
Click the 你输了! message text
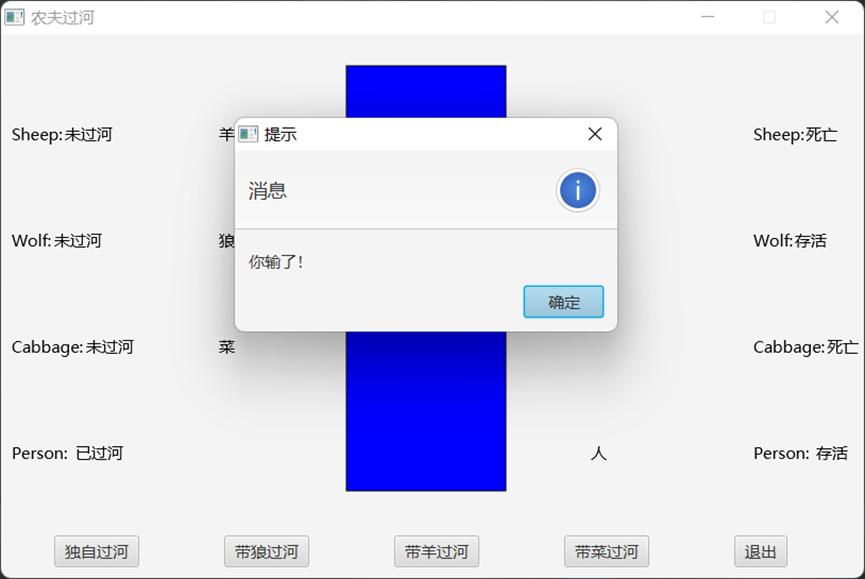pyautogui.click(x=275, y=262)
